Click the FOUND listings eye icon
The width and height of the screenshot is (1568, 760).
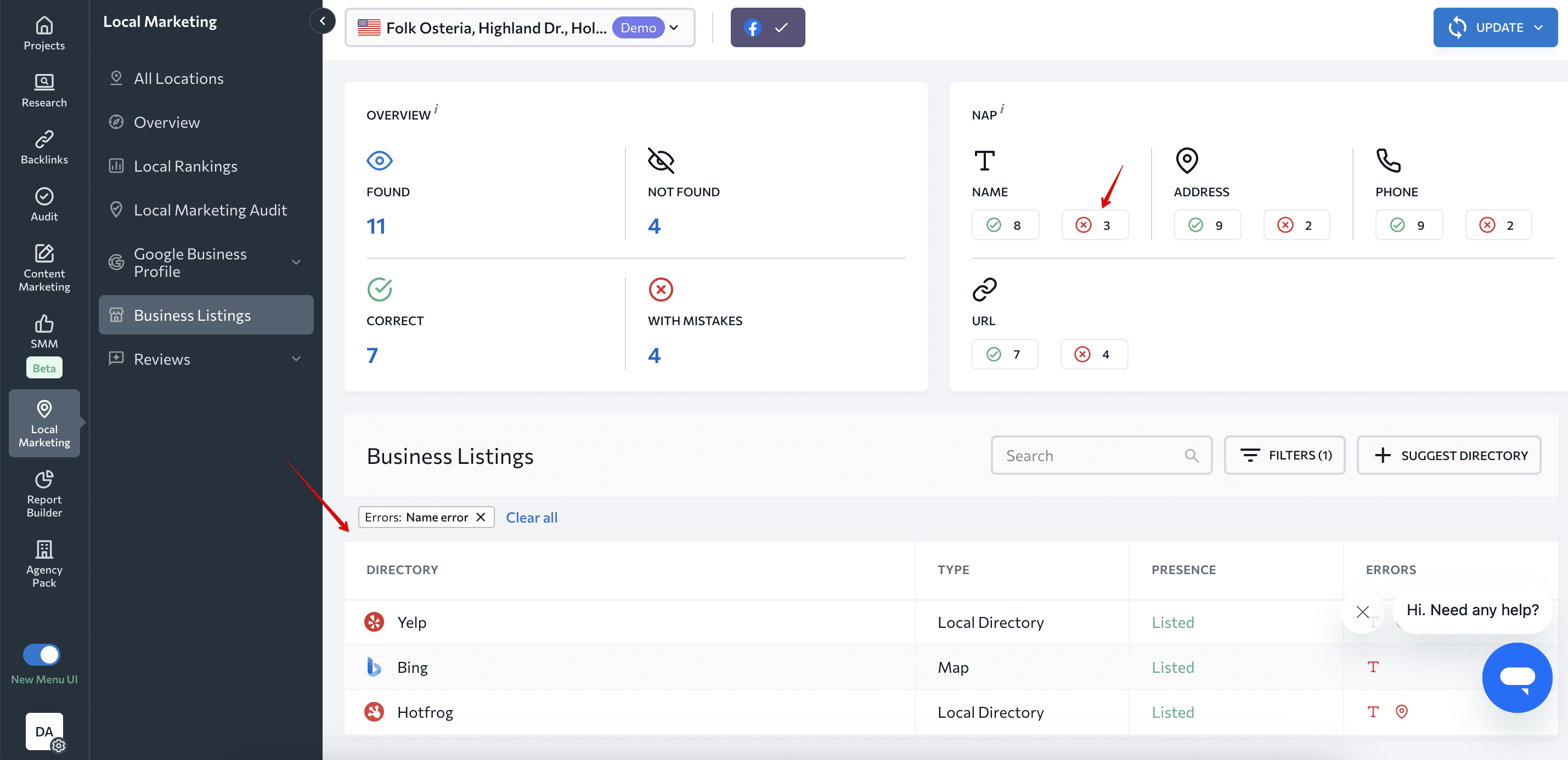pos(380,161)
